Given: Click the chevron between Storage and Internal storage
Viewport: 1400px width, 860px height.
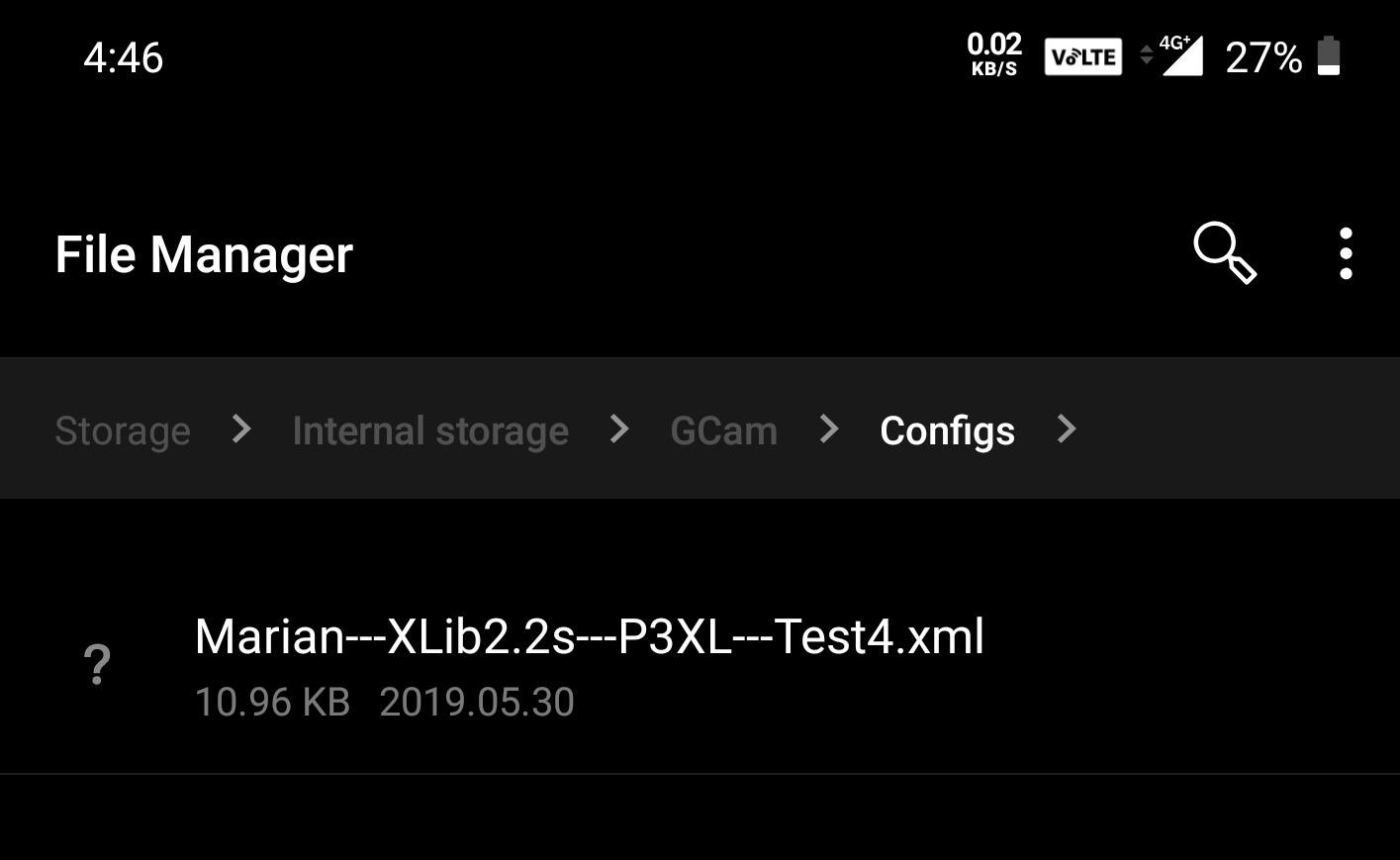Looking at the screenshot, I should click(240, 430).
